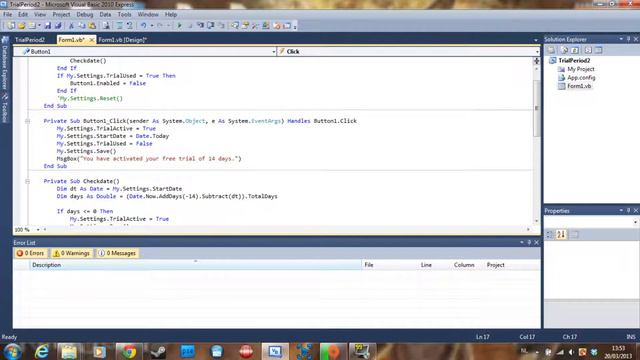640x360 pixels.
Task: Collapse the Button1_Click sub outline
Action: 27,121
